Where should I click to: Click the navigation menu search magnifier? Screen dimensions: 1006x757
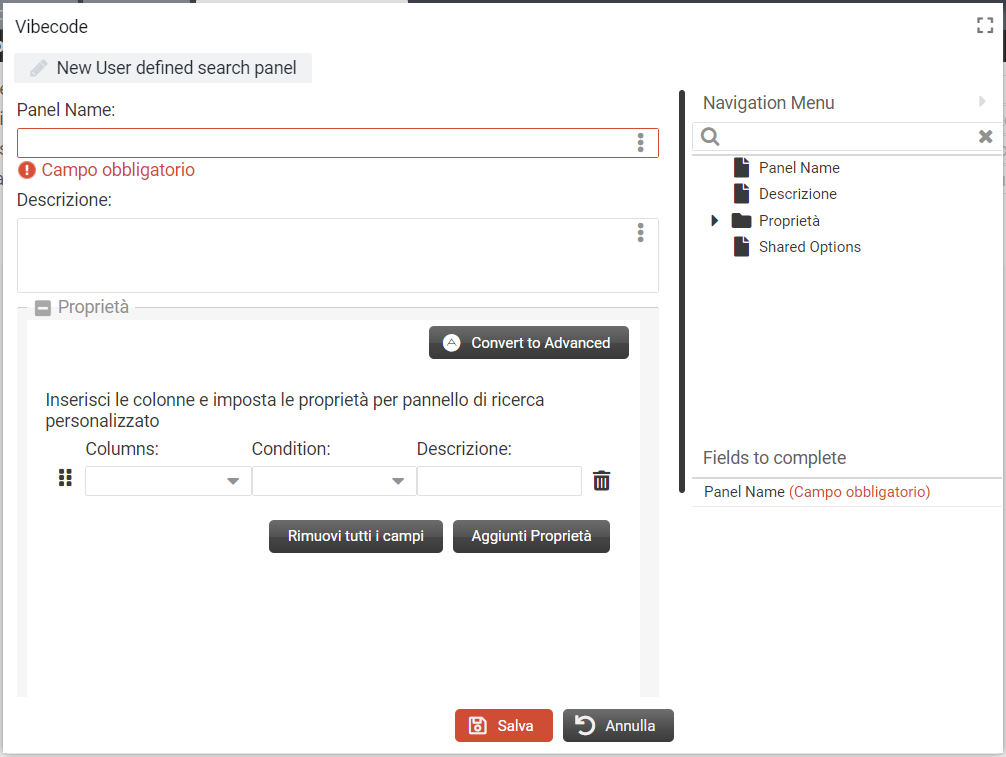(709, 137)
